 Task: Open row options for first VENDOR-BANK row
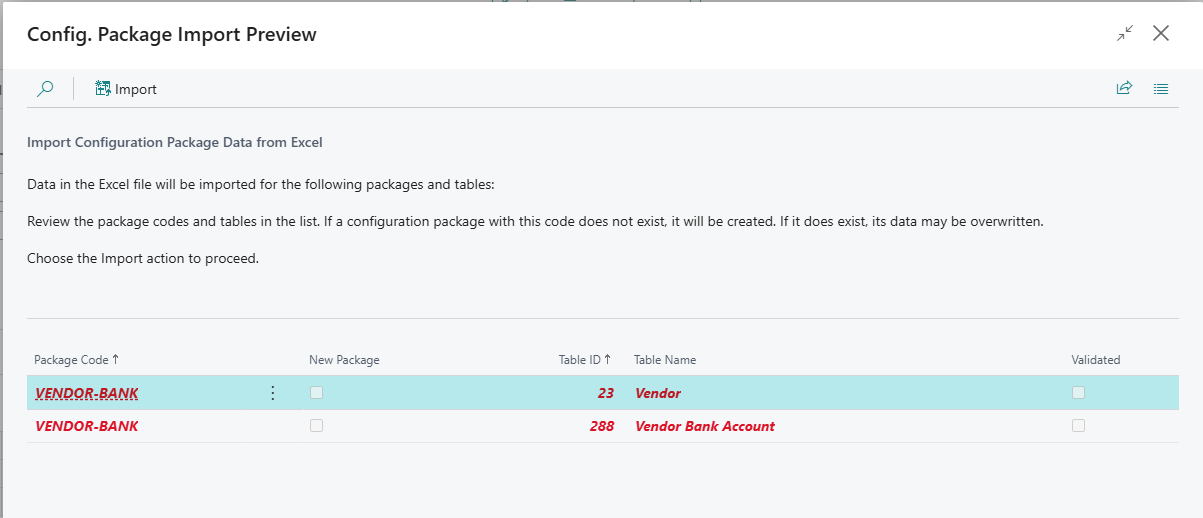[273, 393]
